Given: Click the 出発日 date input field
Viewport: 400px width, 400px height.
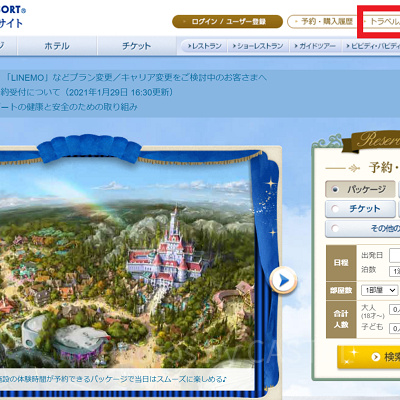Looking at the screenshot, I should click(395, 255).
